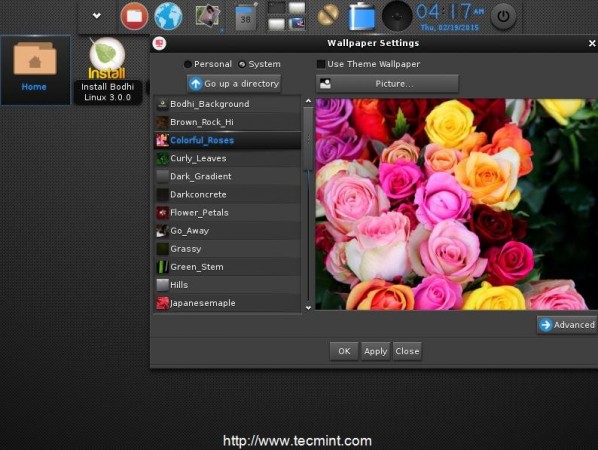Click the Picture... button

[387, 84]
